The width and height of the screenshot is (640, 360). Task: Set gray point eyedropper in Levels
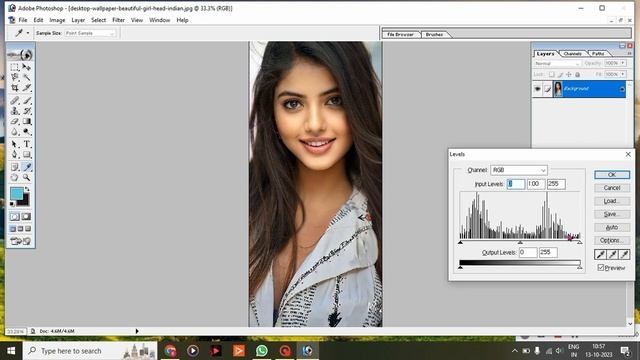tap(612, 255)
